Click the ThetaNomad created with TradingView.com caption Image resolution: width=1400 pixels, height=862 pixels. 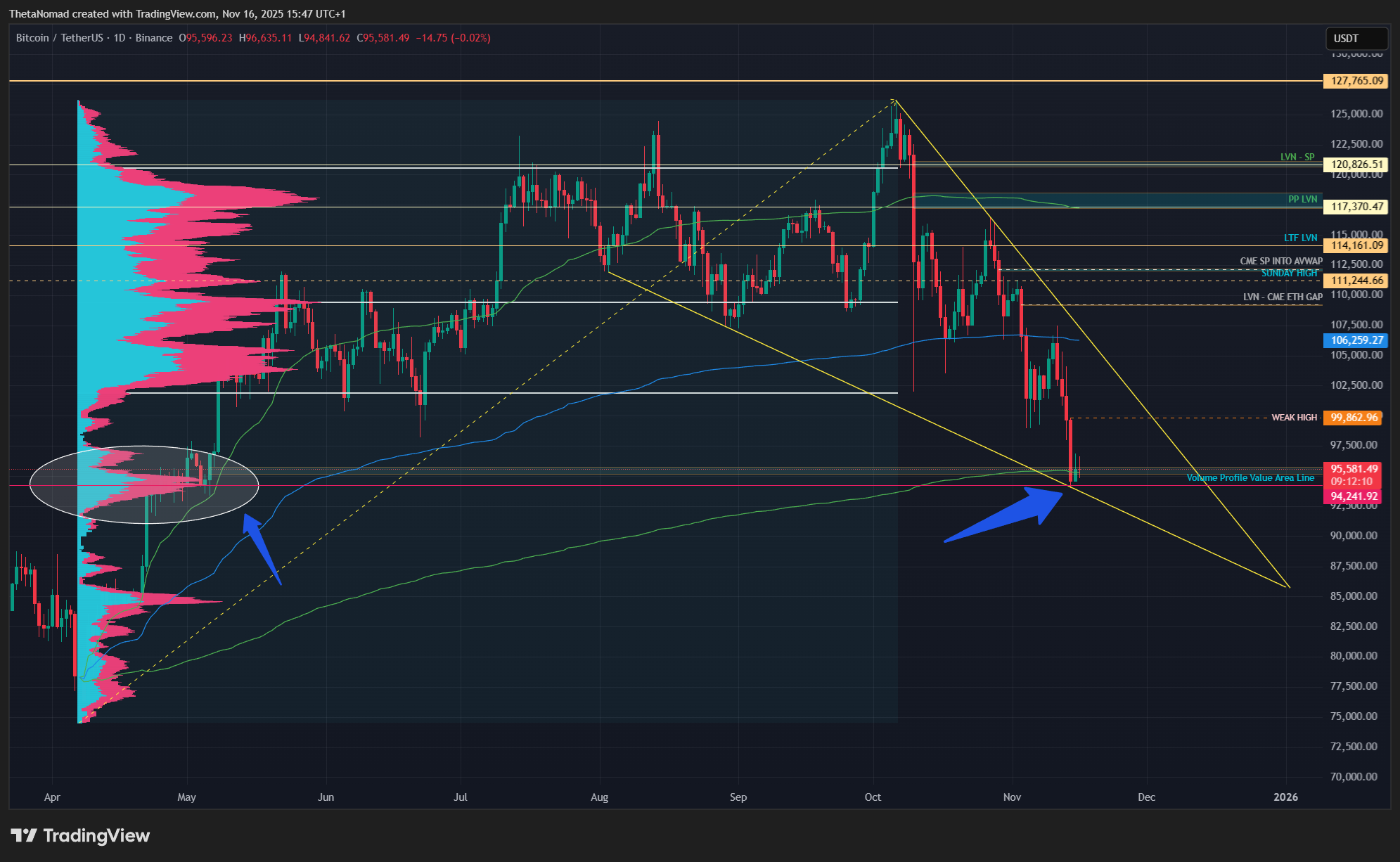point(177,13)
